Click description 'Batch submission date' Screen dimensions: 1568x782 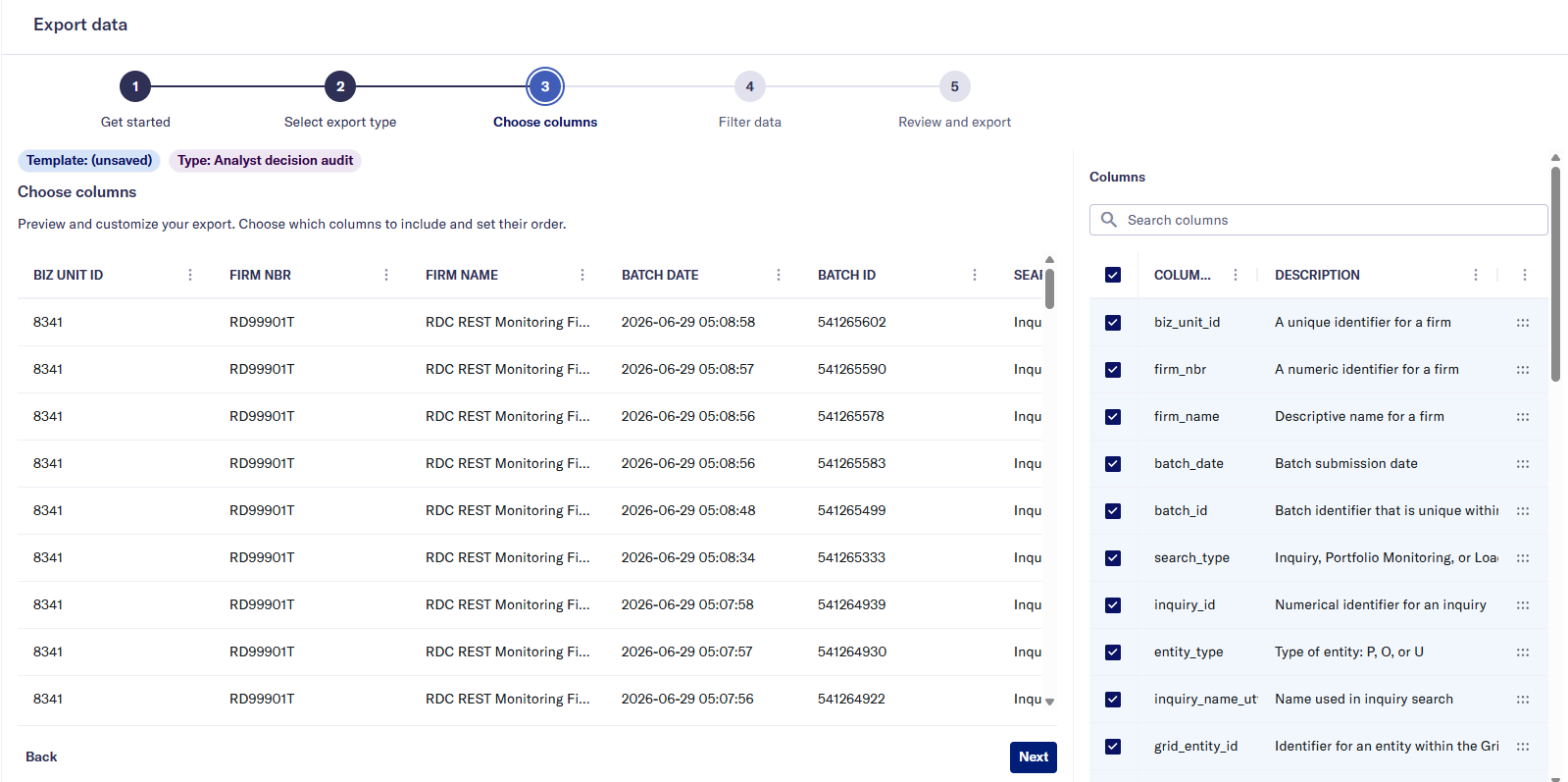pyautogui.click(x=1346, y=463)
